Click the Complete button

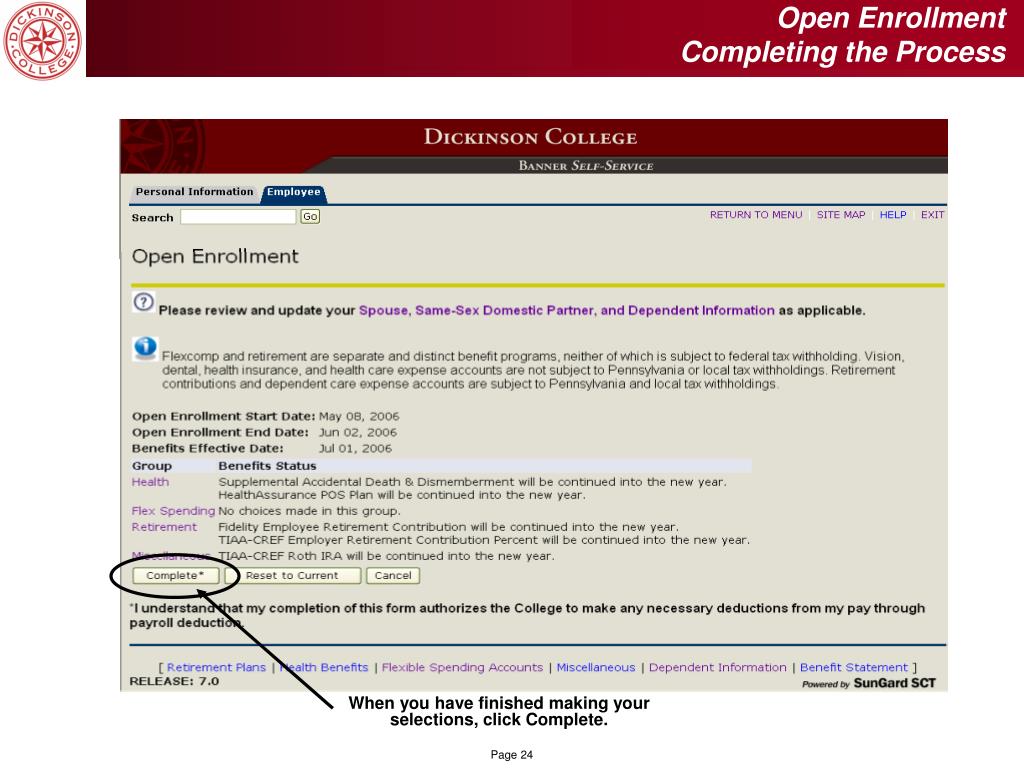[175, 575]
